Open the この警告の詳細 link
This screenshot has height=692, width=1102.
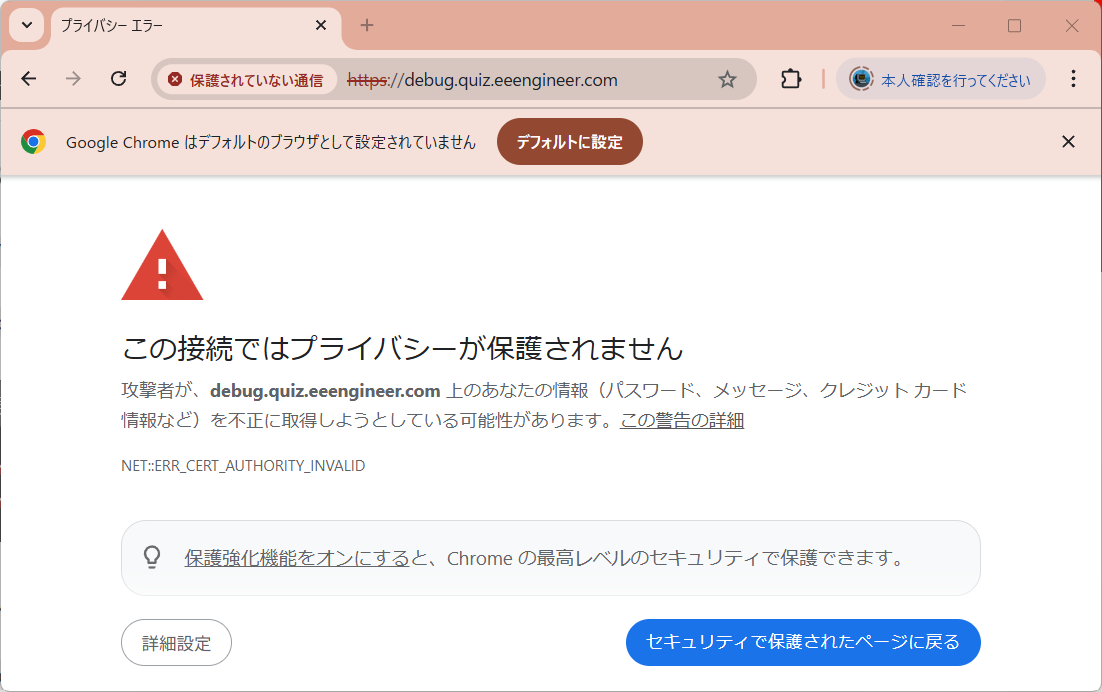681,421
